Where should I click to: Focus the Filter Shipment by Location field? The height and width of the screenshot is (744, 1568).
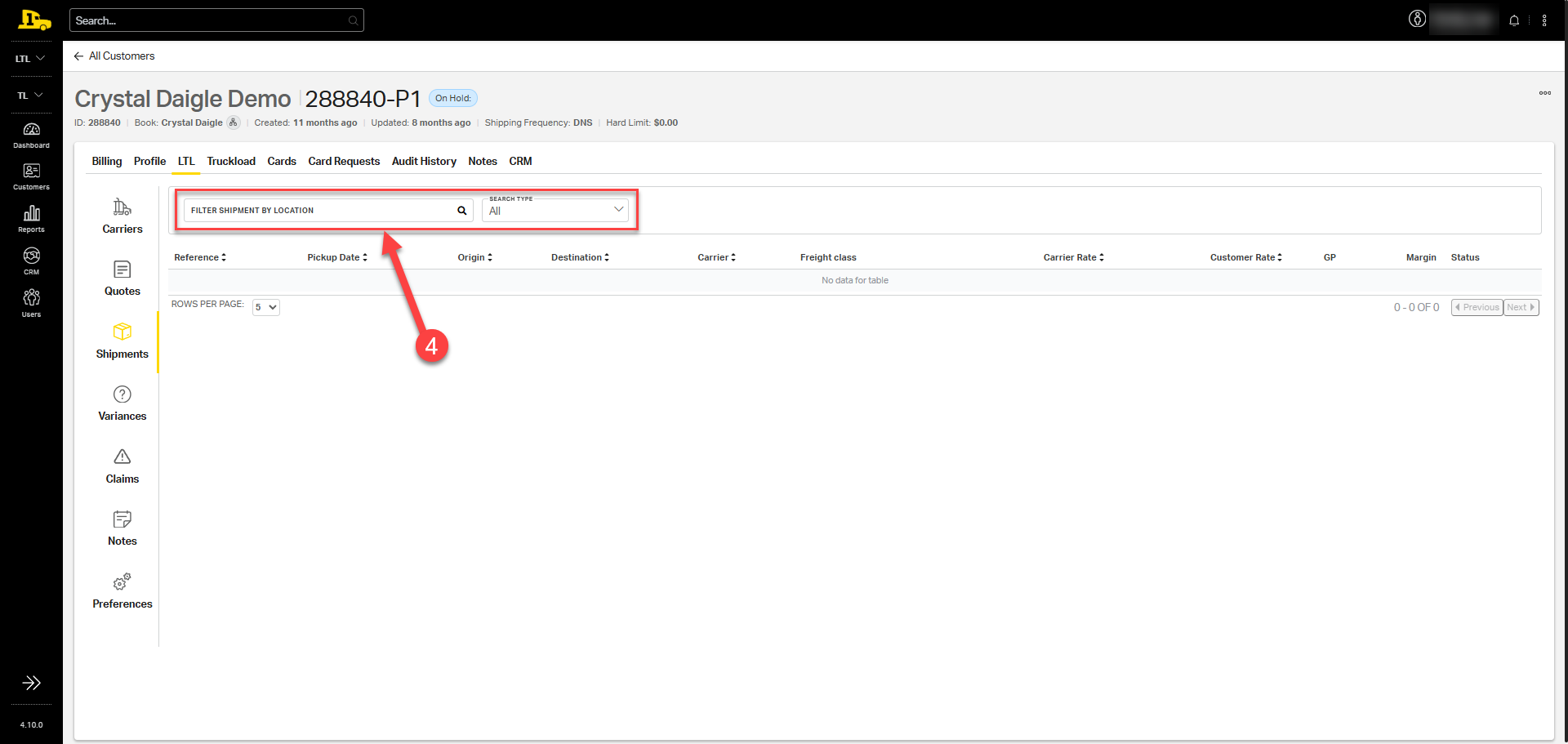click(x=328, y=211)
